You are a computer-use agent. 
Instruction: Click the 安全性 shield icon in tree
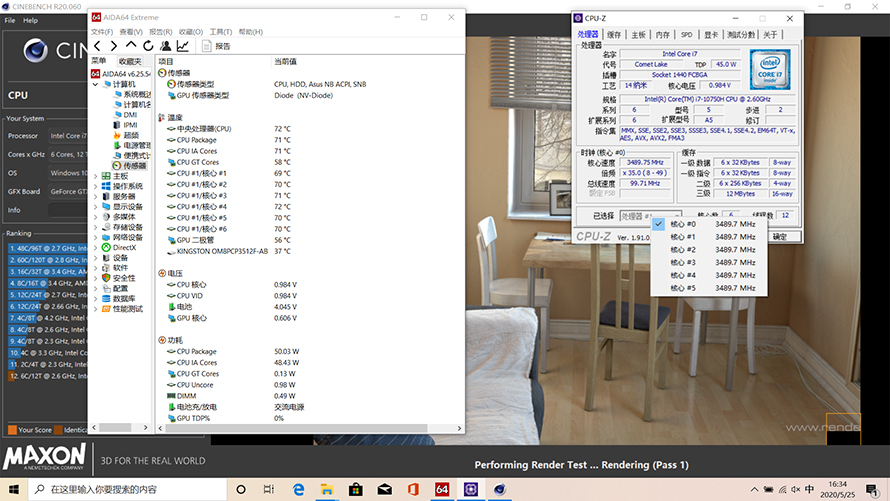(106, 278)
